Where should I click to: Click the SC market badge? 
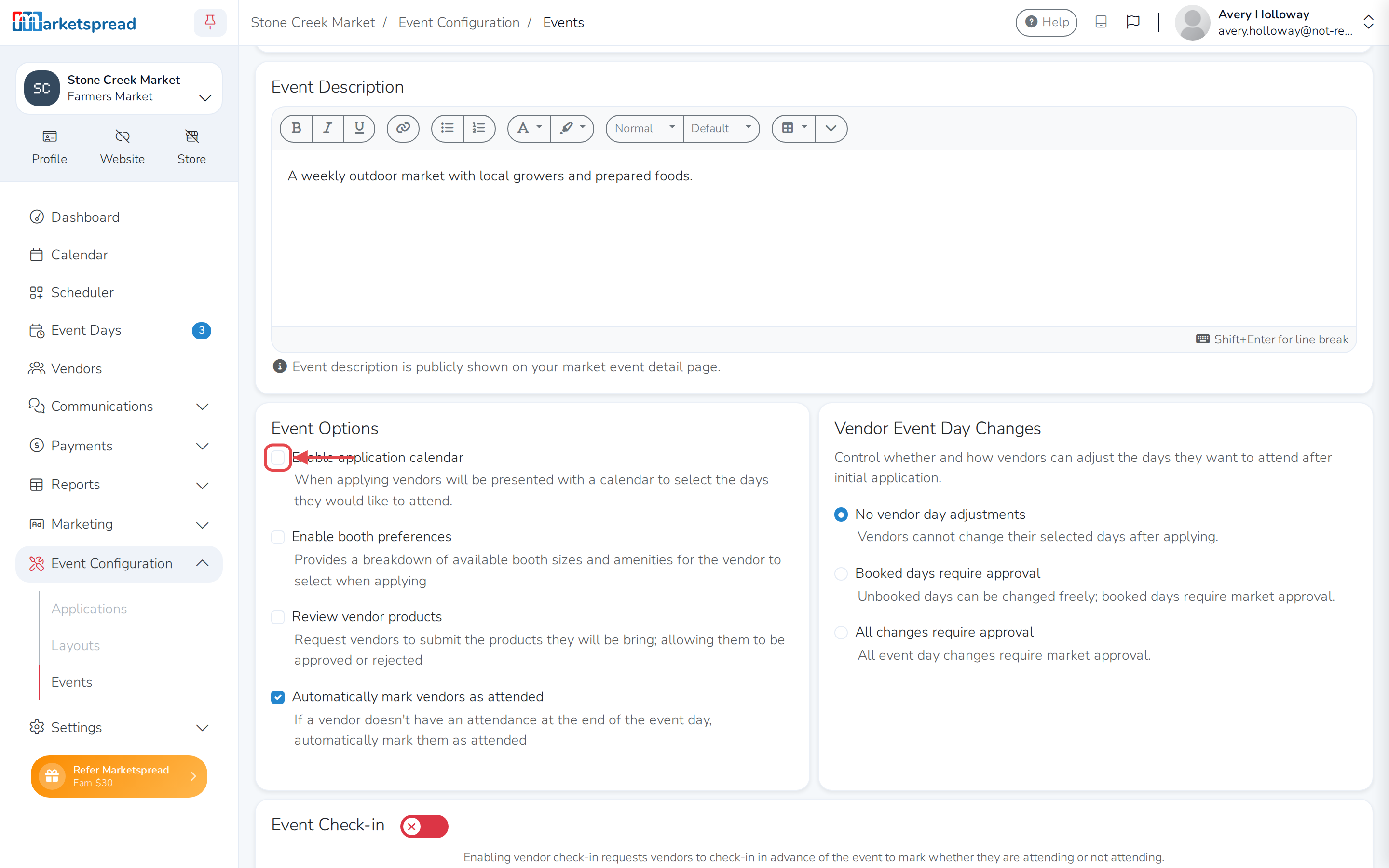click(41, 88)
